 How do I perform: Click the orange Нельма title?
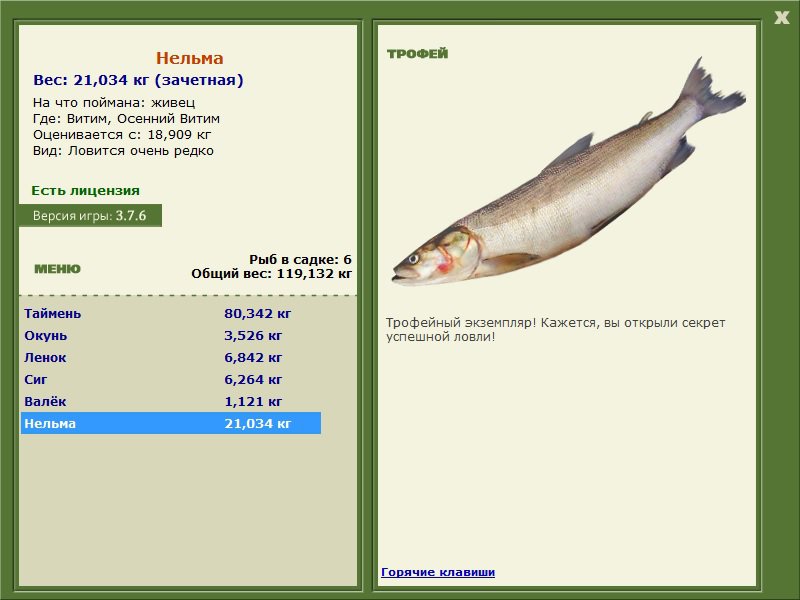tap(189, 58)
